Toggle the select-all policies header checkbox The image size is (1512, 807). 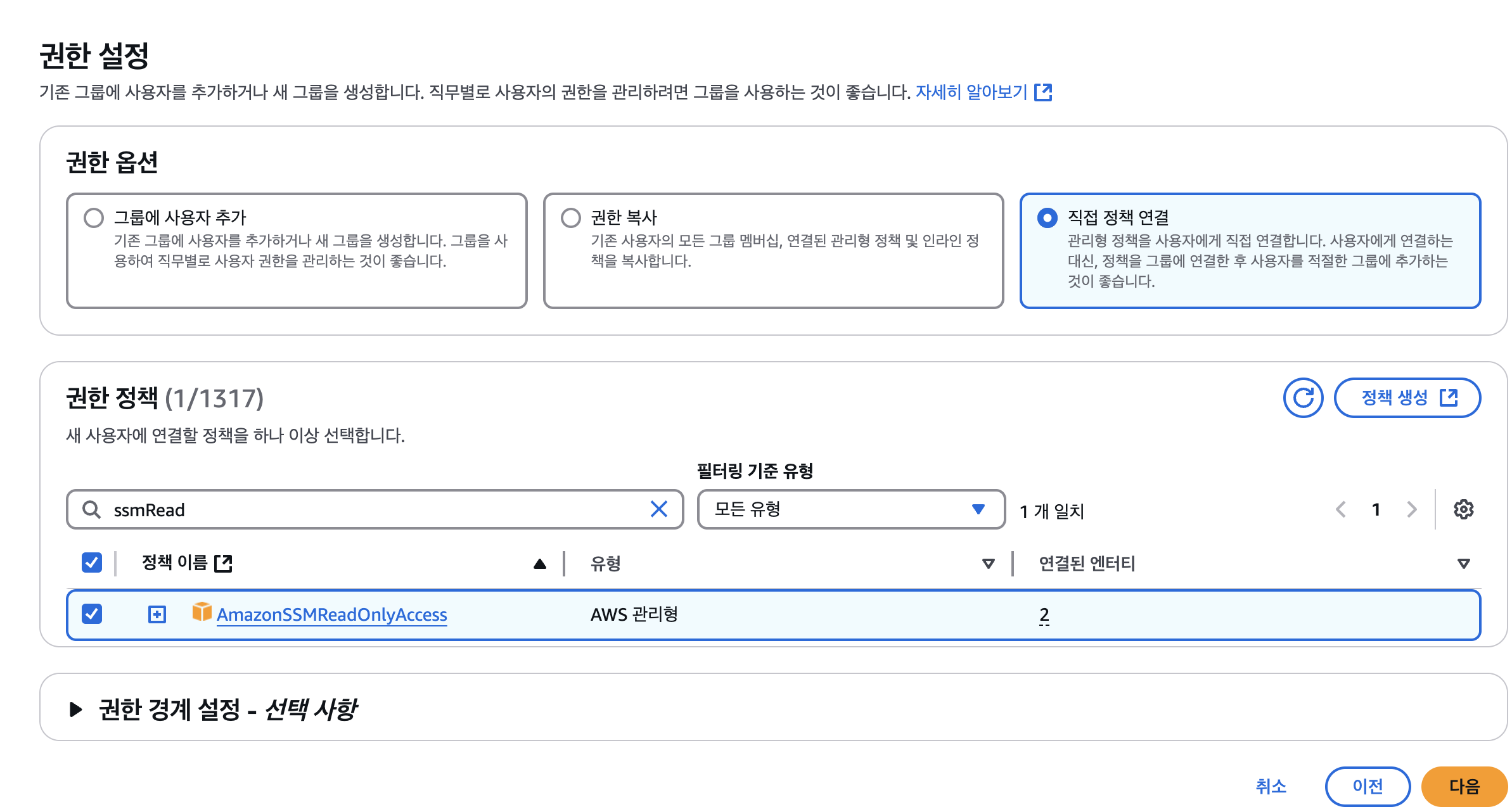click(x=92, y=562)
